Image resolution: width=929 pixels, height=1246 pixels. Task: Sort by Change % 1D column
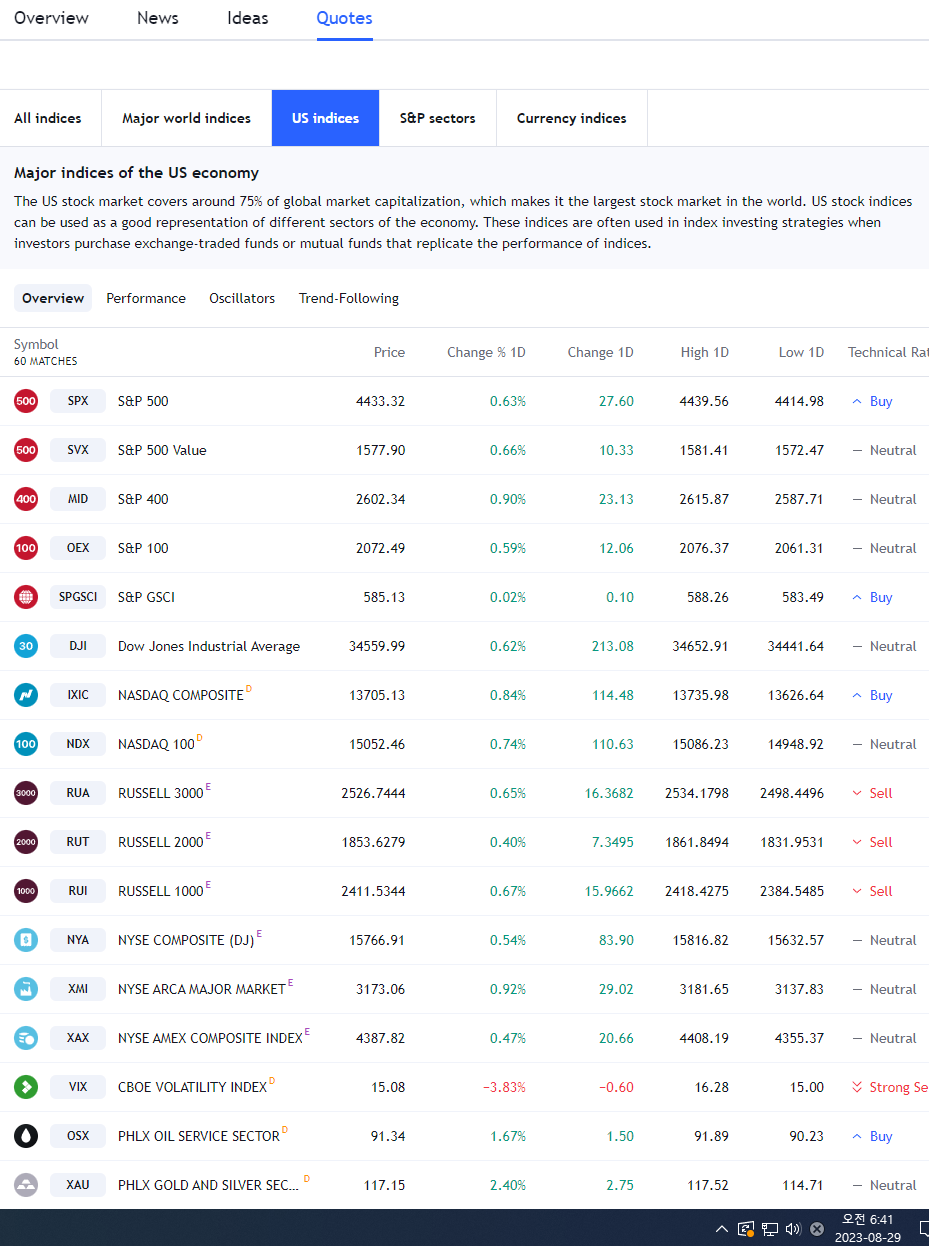(x=486, y=352)
